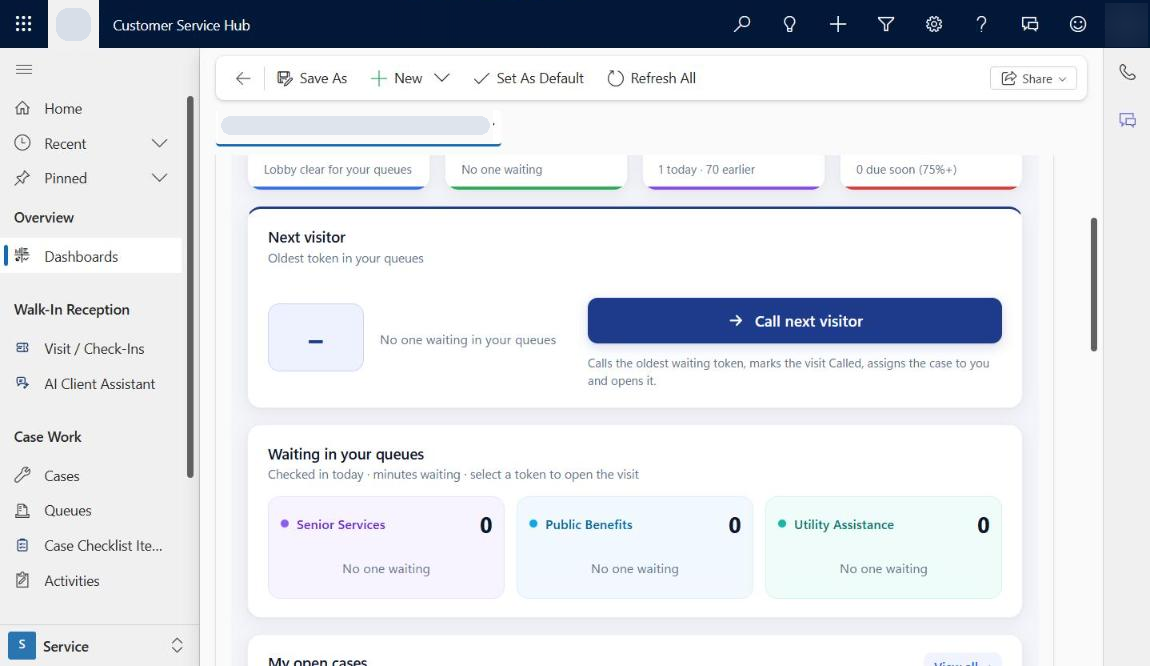Image resolution: width=1150 pixels, height=666 pixels.
Task: Click Save As in the toolbar
Action: pos(312,78)
